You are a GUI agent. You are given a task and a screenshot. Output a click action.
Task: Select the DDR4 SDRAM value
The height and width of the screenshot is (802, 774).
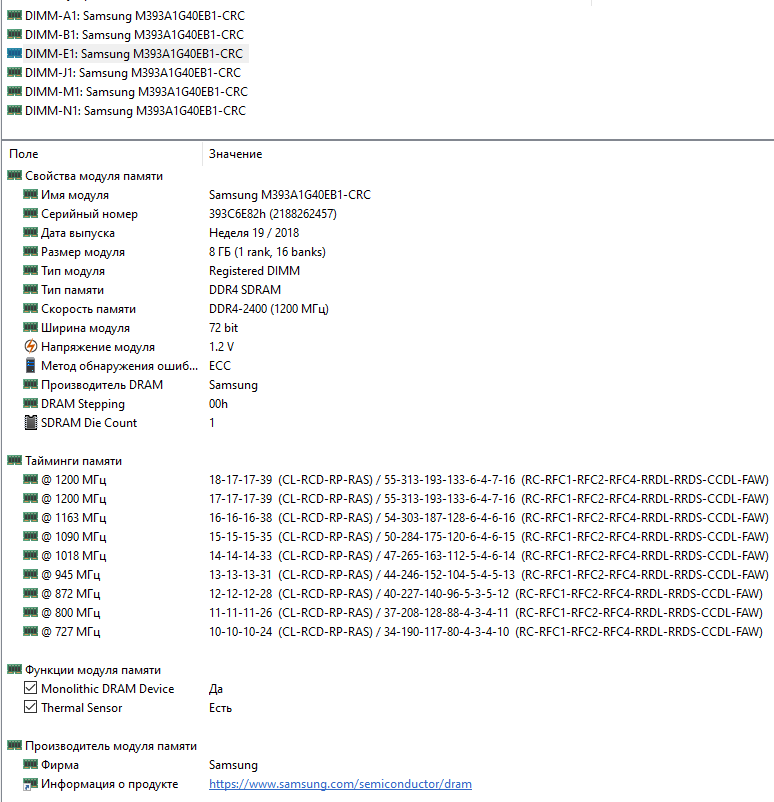point(245,289)
